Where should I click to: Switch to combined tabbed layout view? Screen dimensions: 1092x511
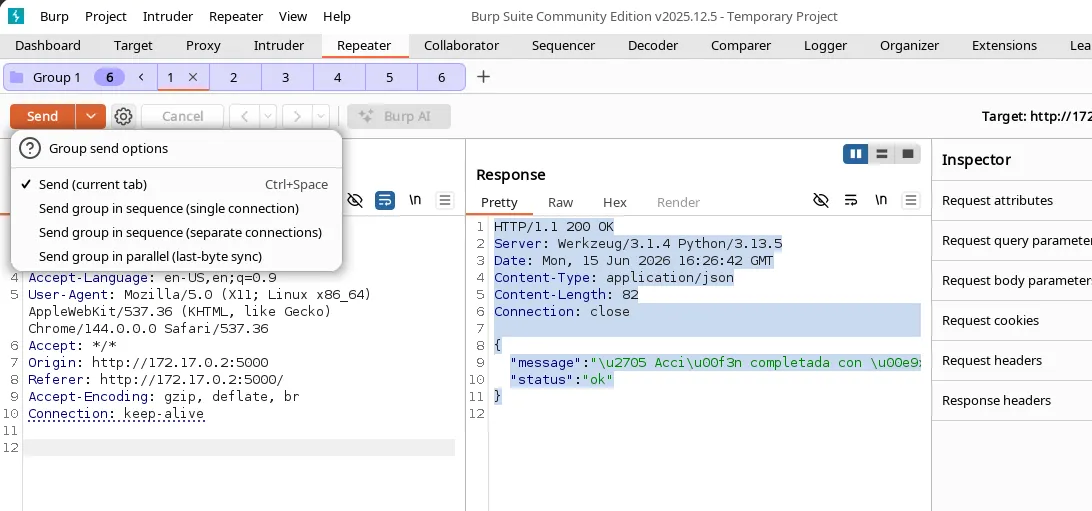tap(907, 154)
